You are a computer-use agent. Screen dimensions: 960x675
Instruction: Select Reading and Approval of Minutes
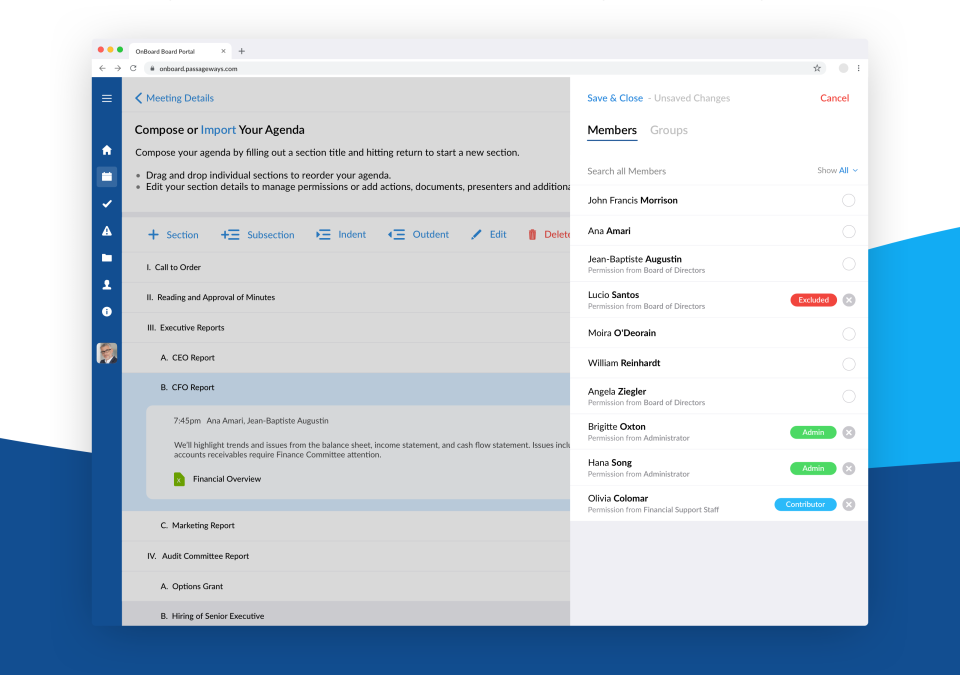[x=346, y=297]
